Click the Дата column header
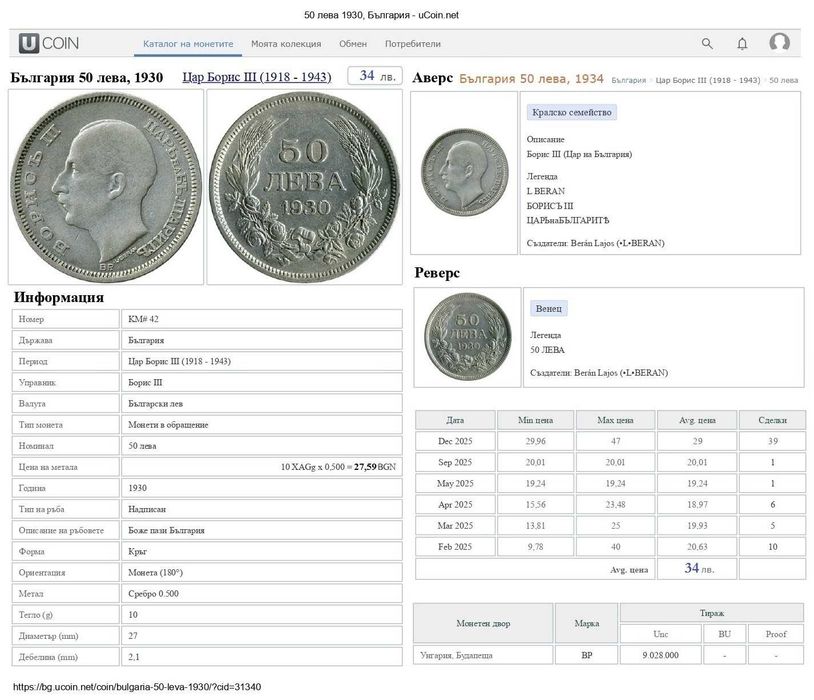 coord(455,420)
